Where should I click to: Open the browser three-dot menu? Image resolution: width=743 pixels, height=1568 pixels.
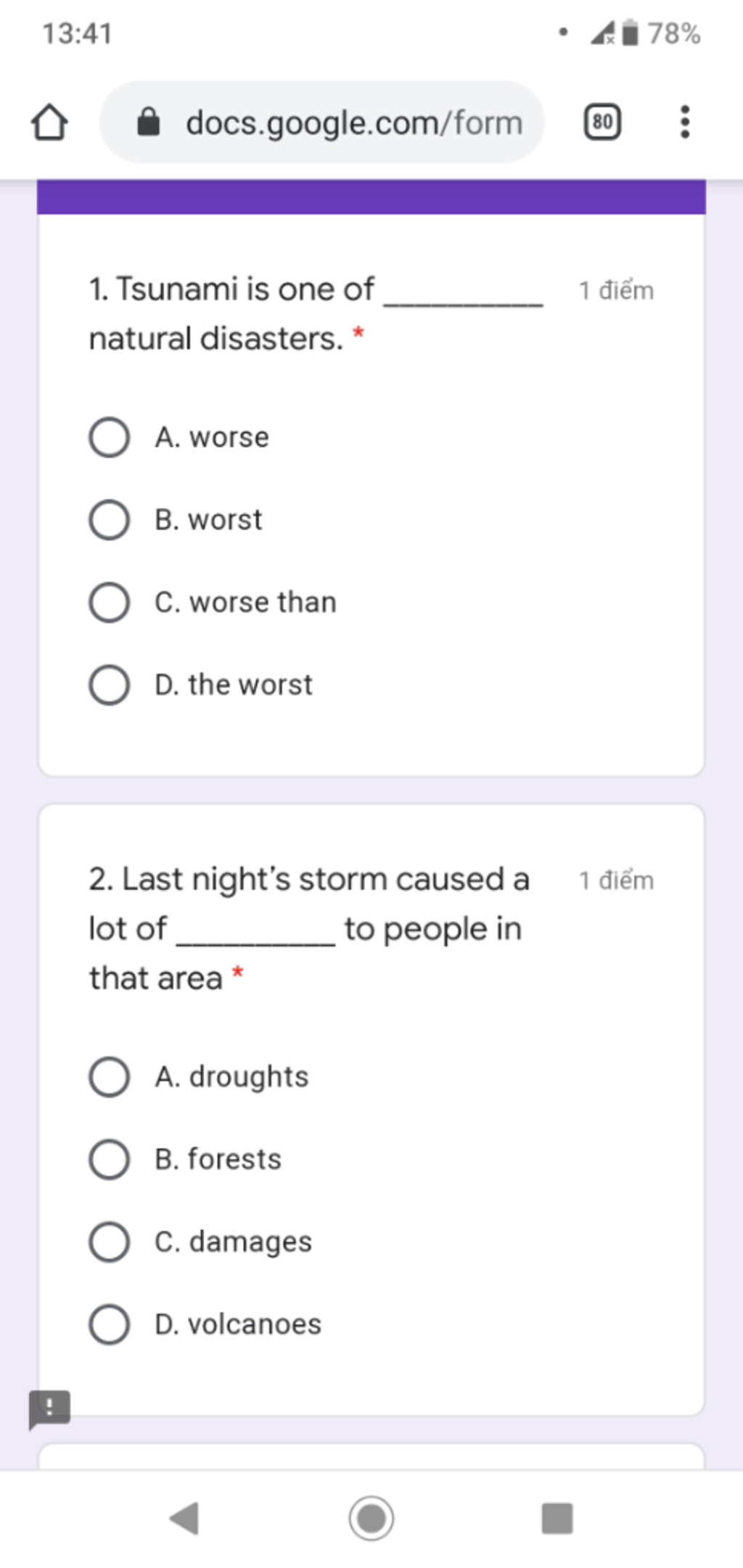coord(684,122)
